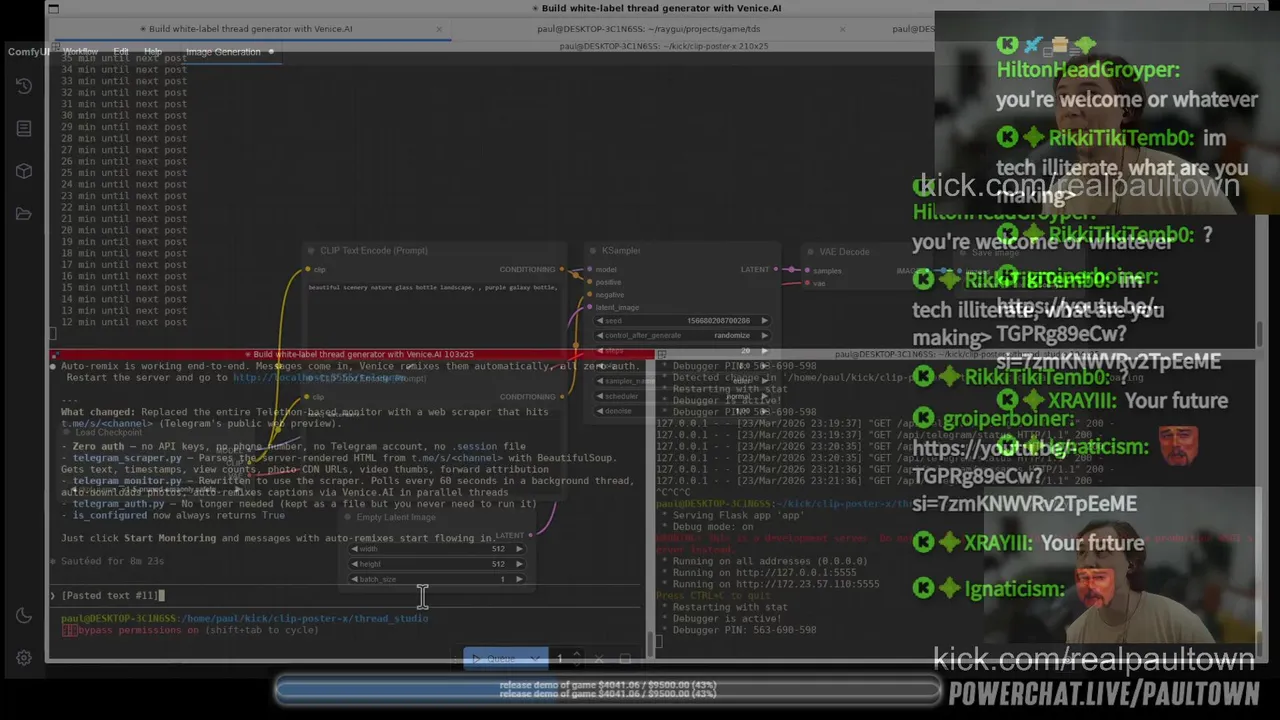Decrease the KSampler seed with its left arrow
The image size is (1280, 720).
click(598, 321)
